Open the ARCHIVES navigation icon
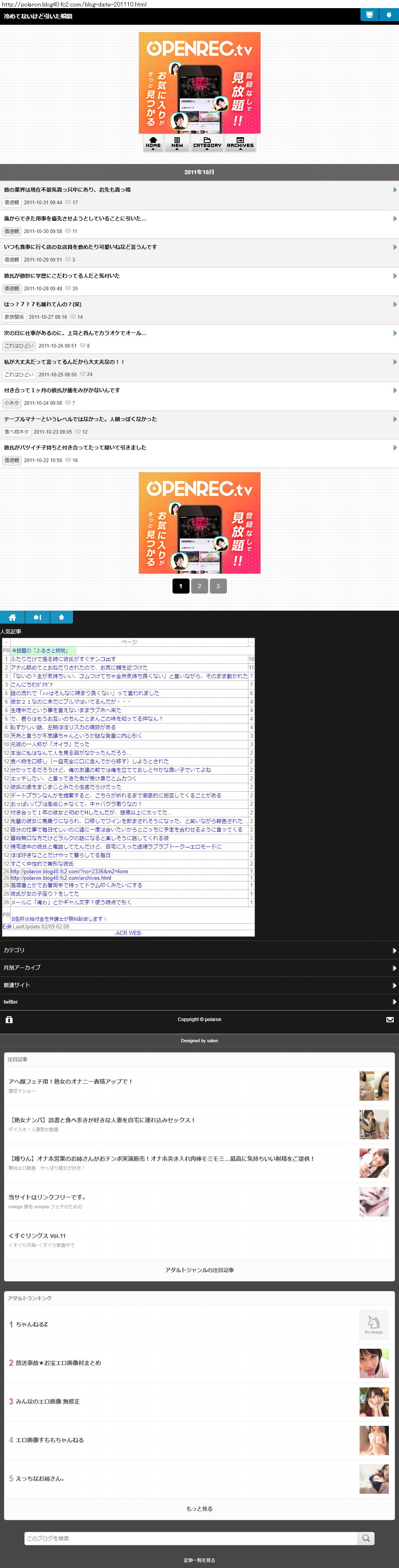The width and height of the screenshot is (399, 1568). 240,143
